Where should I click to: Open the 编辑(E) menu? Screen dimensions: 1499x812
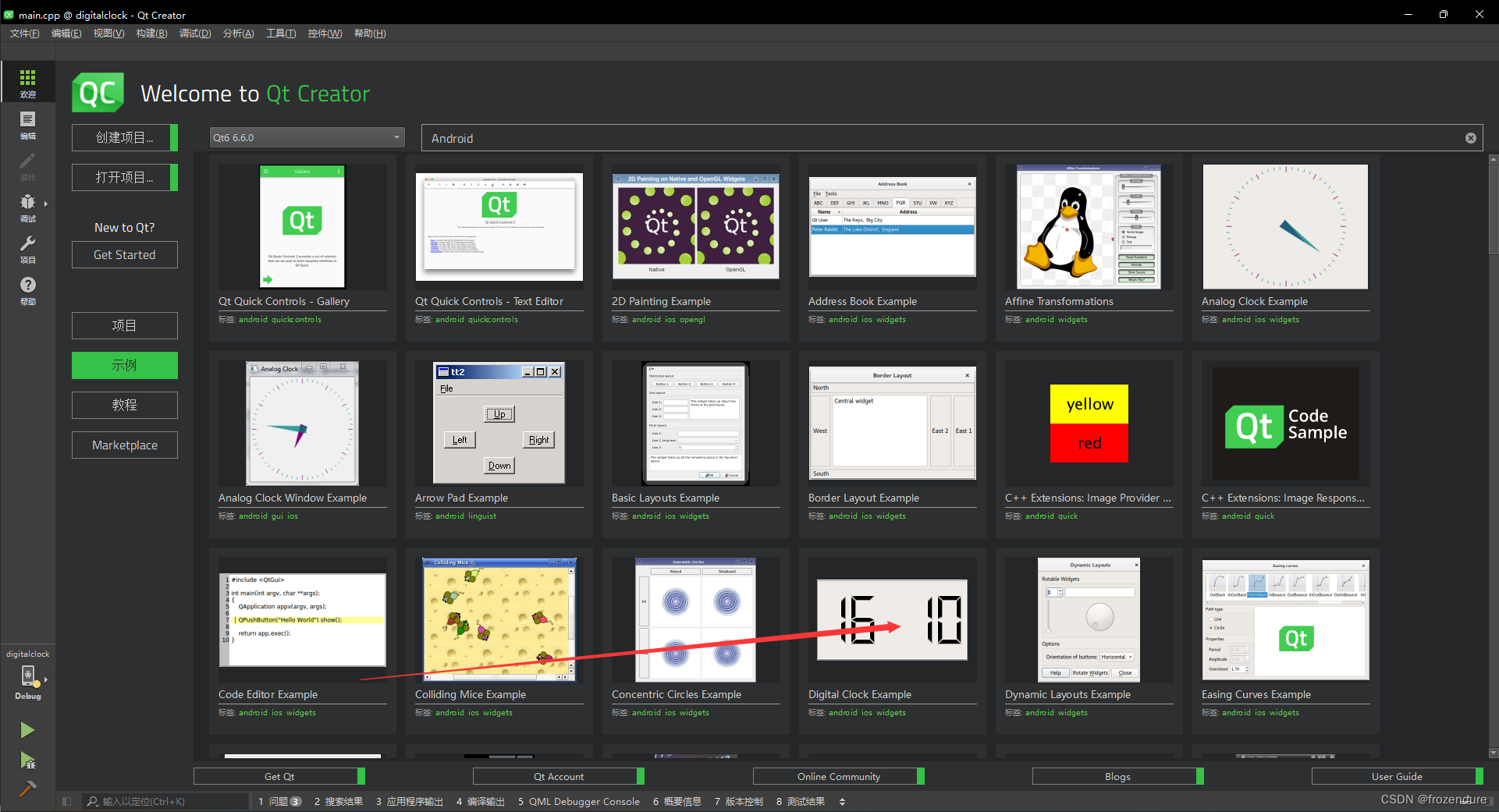click(66, 34)
